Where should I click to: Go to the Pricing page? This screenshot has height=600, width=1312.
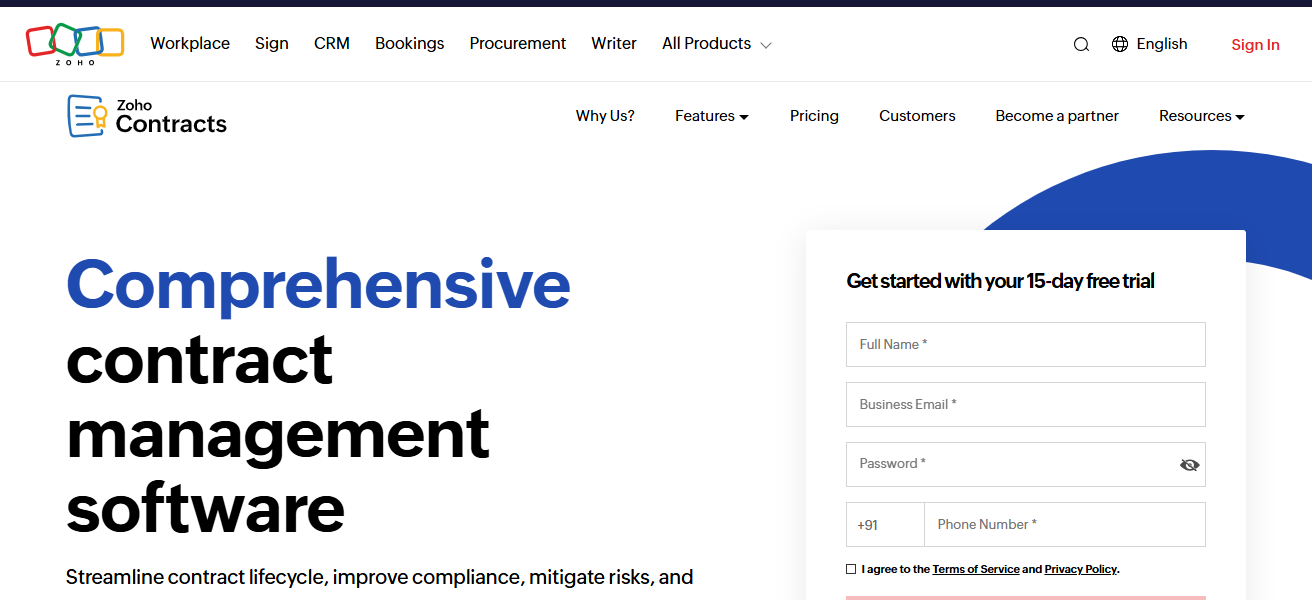814,116
